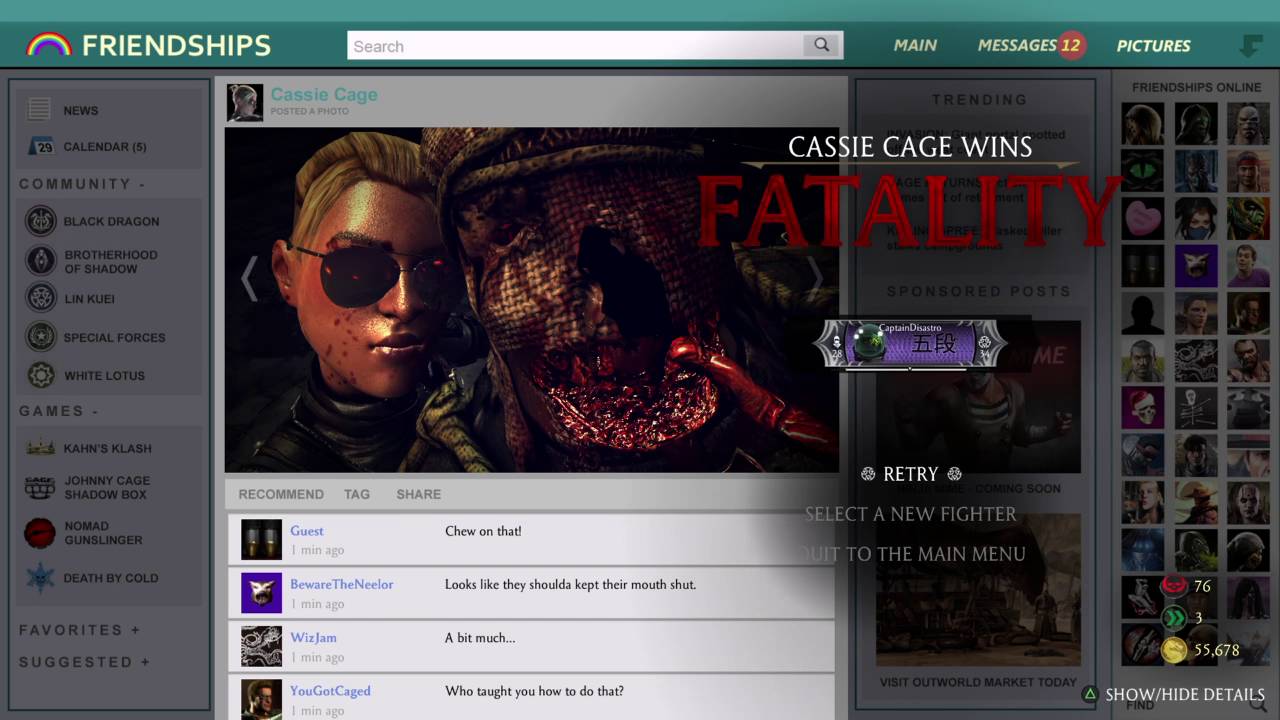1280x720 pixels.
Task: Click the Black Dragon emblem icon
Action: click(40, 221)
